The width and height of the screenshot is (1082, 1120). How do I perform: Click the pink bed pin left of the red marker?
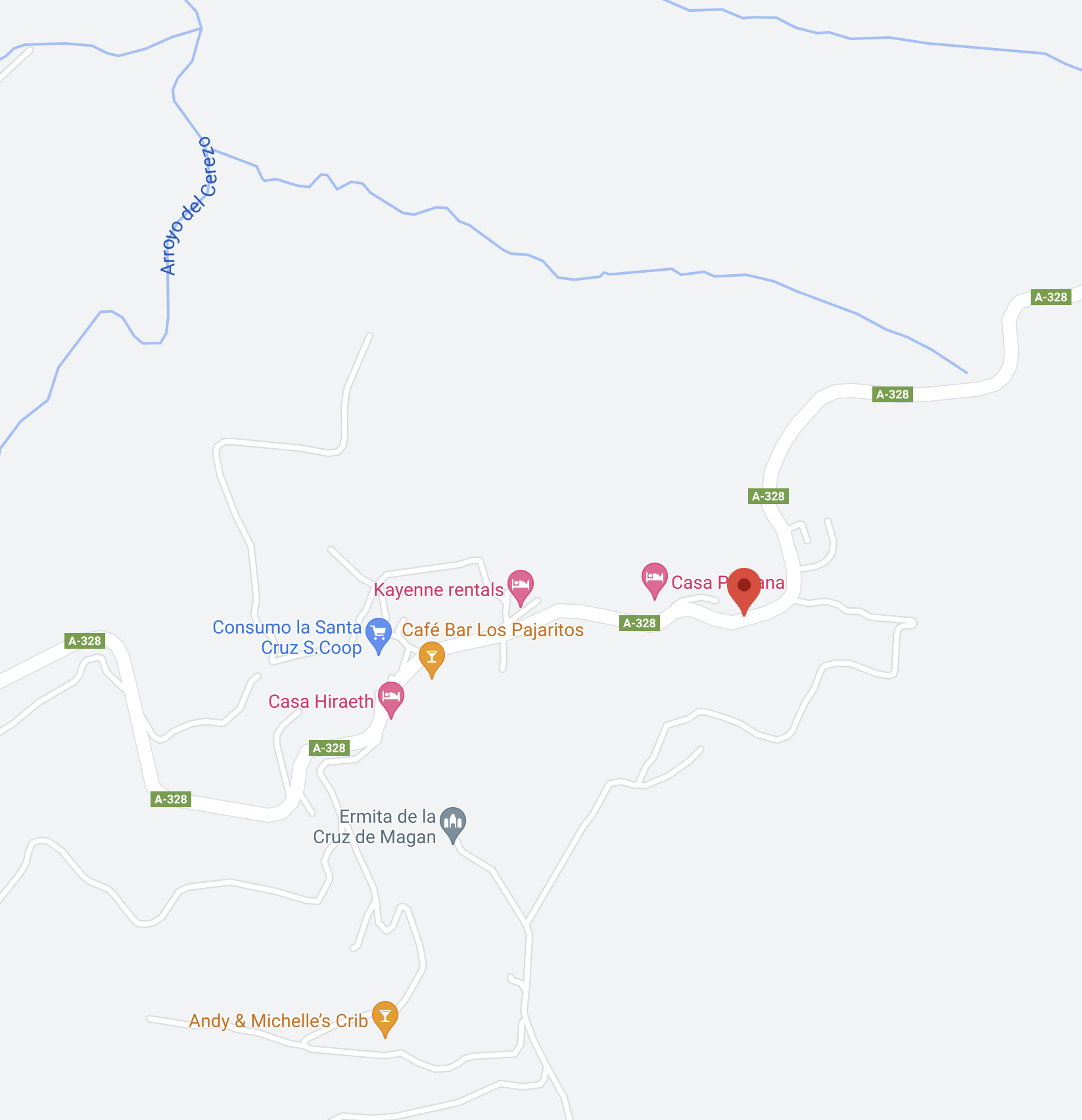[655, 580]
